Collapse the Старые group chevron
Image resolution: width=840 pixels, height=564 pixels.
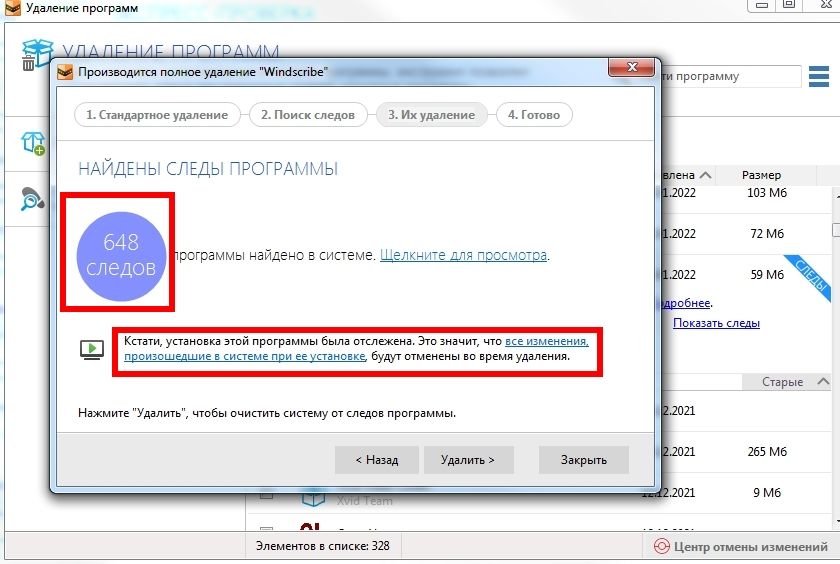(x=823, y=382)
